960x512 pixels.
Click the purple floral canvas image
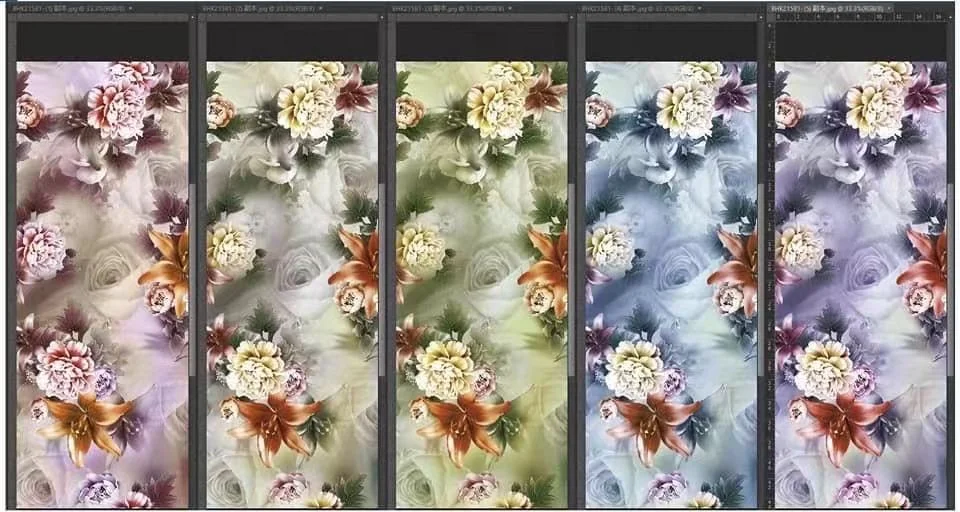pos(861,284)
